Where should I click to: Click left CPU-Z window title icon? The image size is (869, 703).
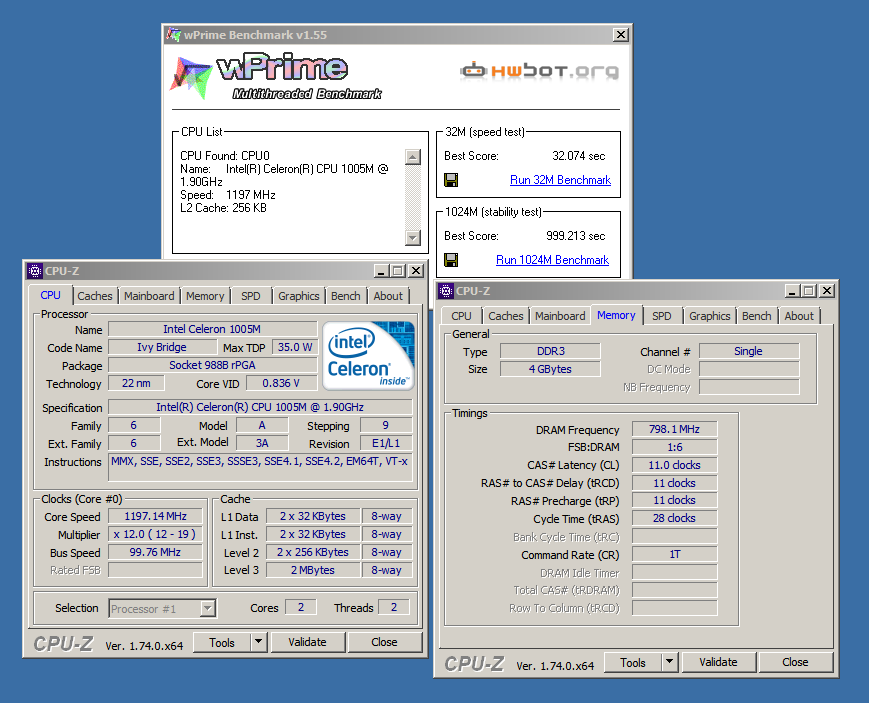tap(34, 271)
